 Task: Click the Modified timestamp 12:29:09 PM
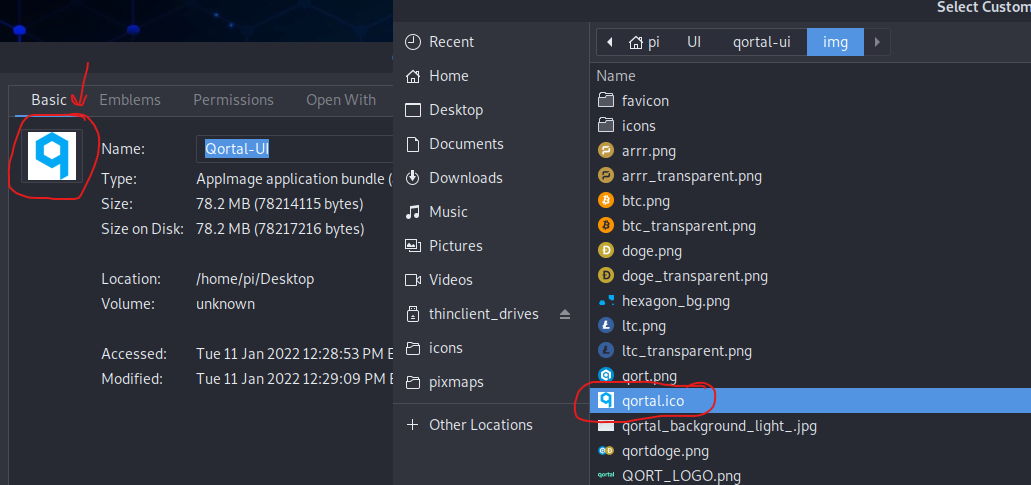click(x=294, y=379)
